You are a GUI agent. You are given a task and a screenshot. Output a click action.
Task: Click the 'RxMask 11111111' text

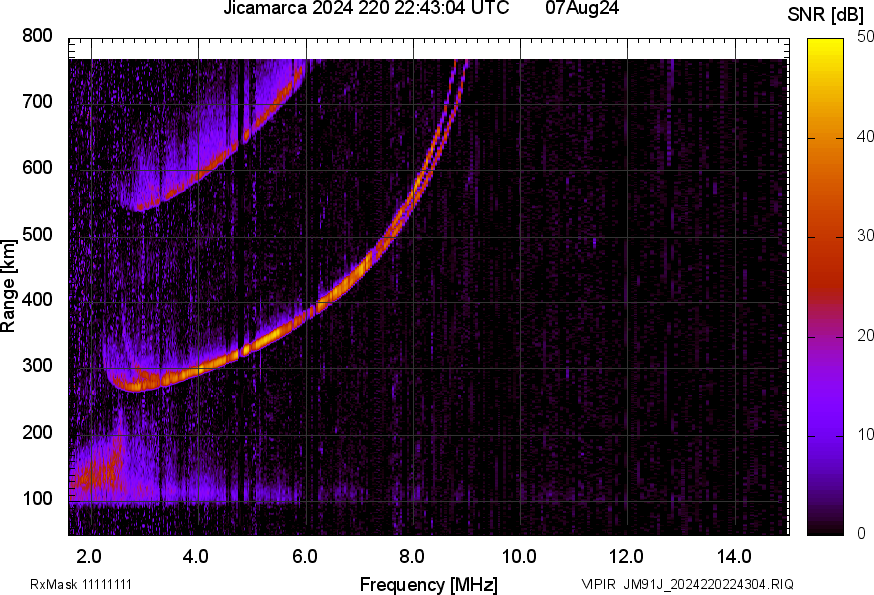81,584
